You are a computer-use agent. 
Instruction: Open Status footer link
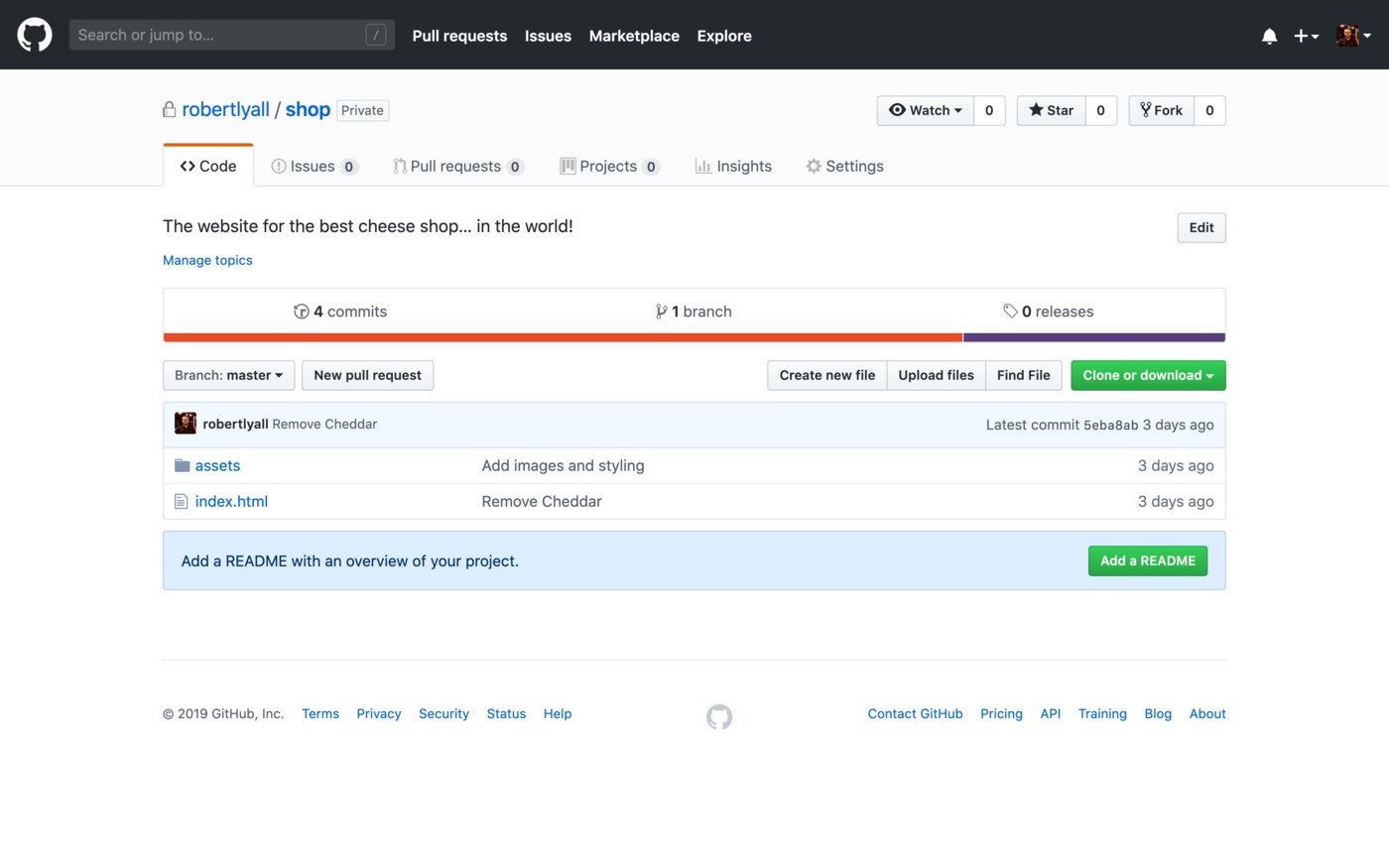click(x=506, y=713)
